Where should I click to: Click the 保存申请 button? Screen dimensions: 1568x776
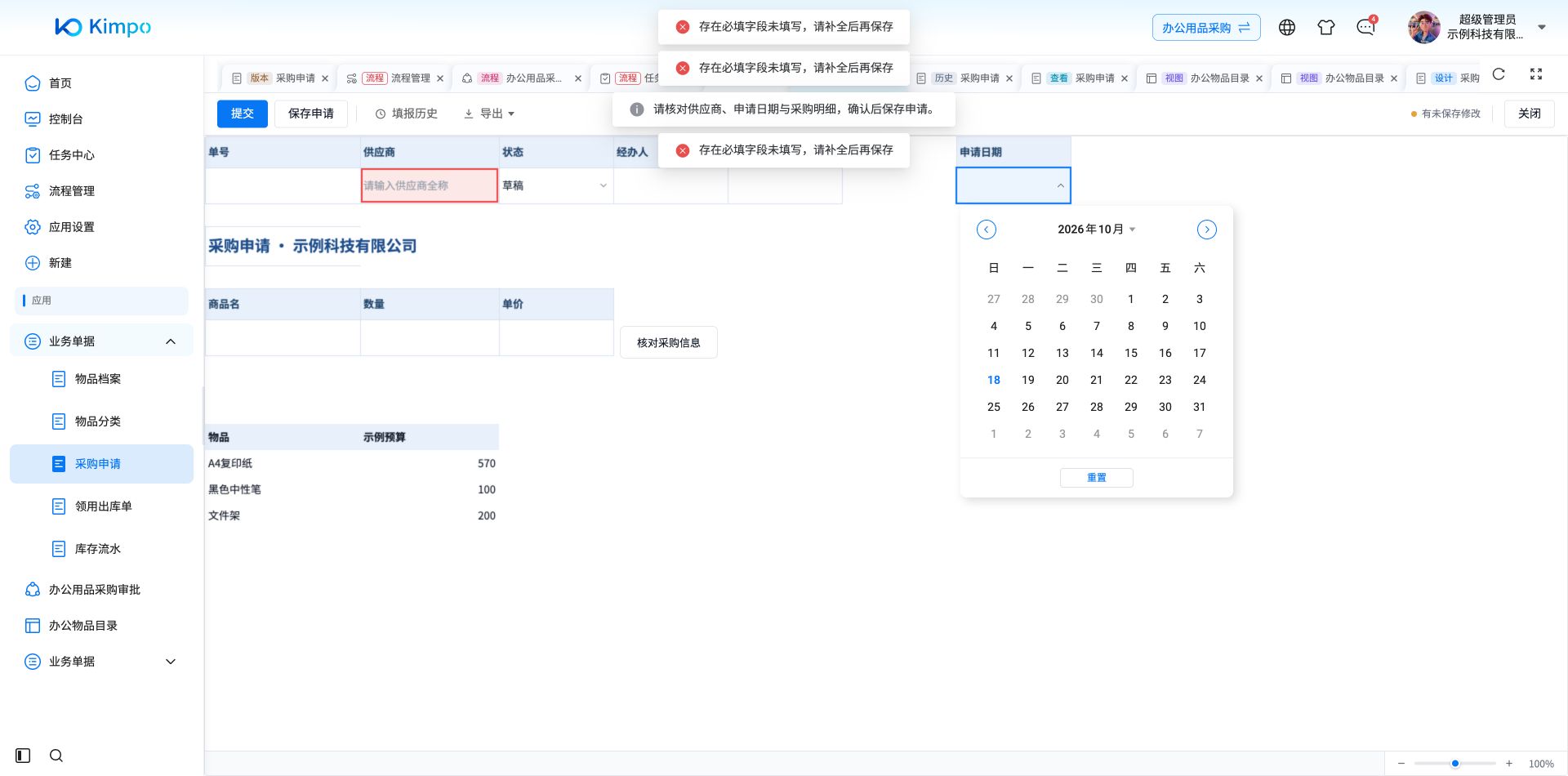coord(311,114)
